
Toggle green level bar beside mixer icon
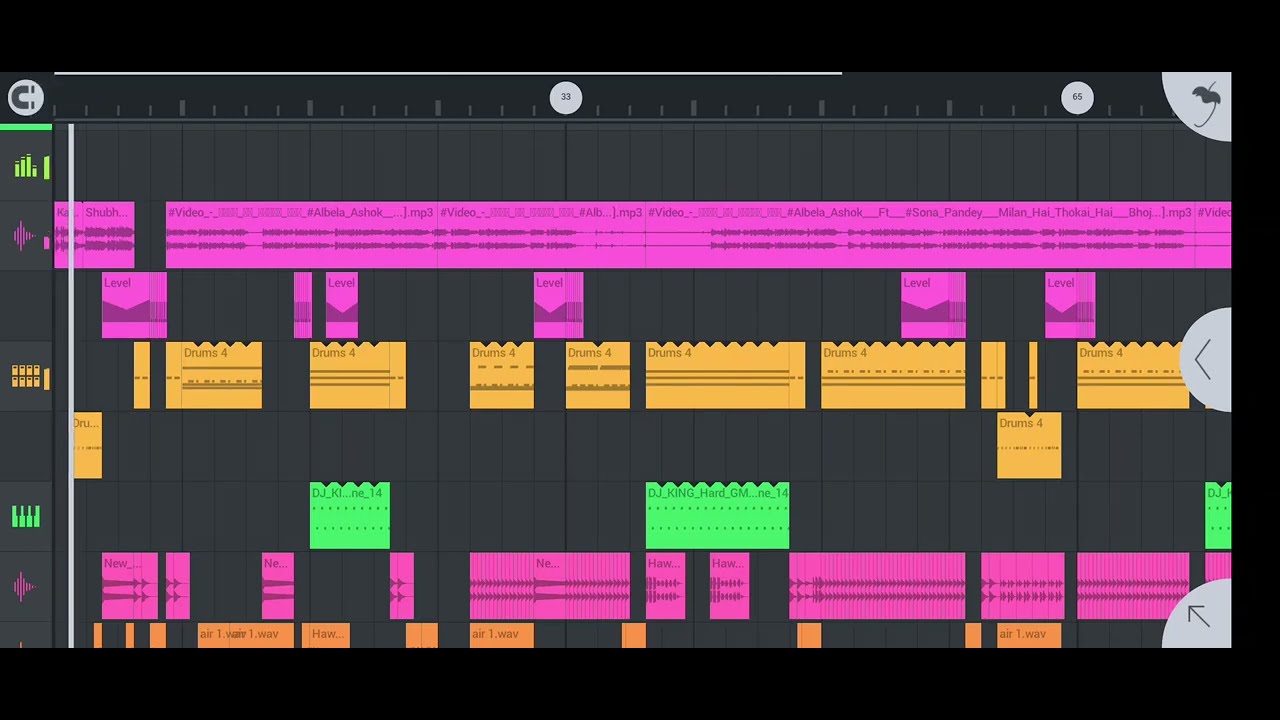(x=46, y=169)
